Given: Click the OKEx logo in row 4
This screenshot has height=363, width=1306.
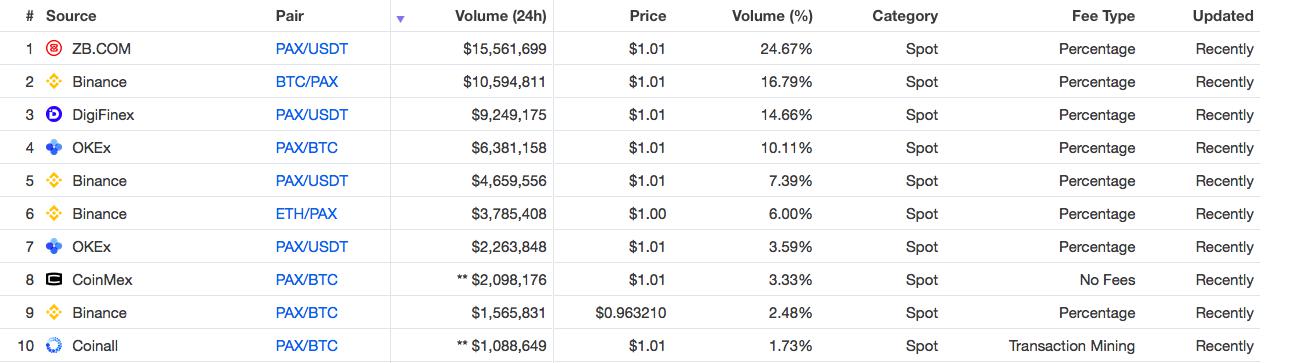Looking at the screenshot, I should click(x=54, y=148).
